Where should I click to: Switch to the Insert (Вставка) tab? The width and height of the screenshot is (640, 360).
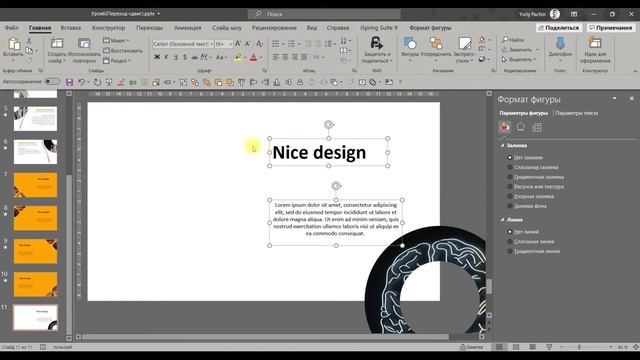coord(71,28)
